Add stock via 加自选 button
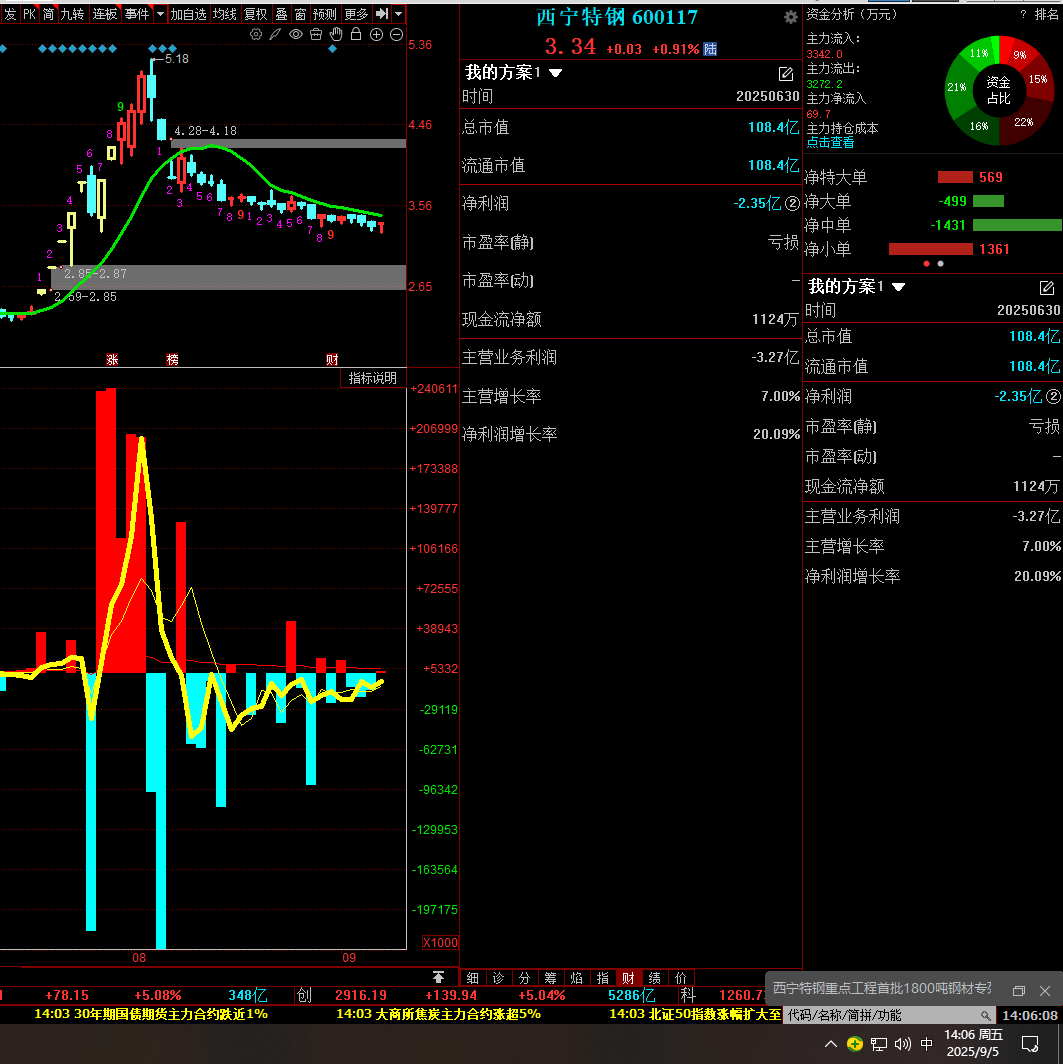Screen dimensions: 1063x1064 click(189, 14)
